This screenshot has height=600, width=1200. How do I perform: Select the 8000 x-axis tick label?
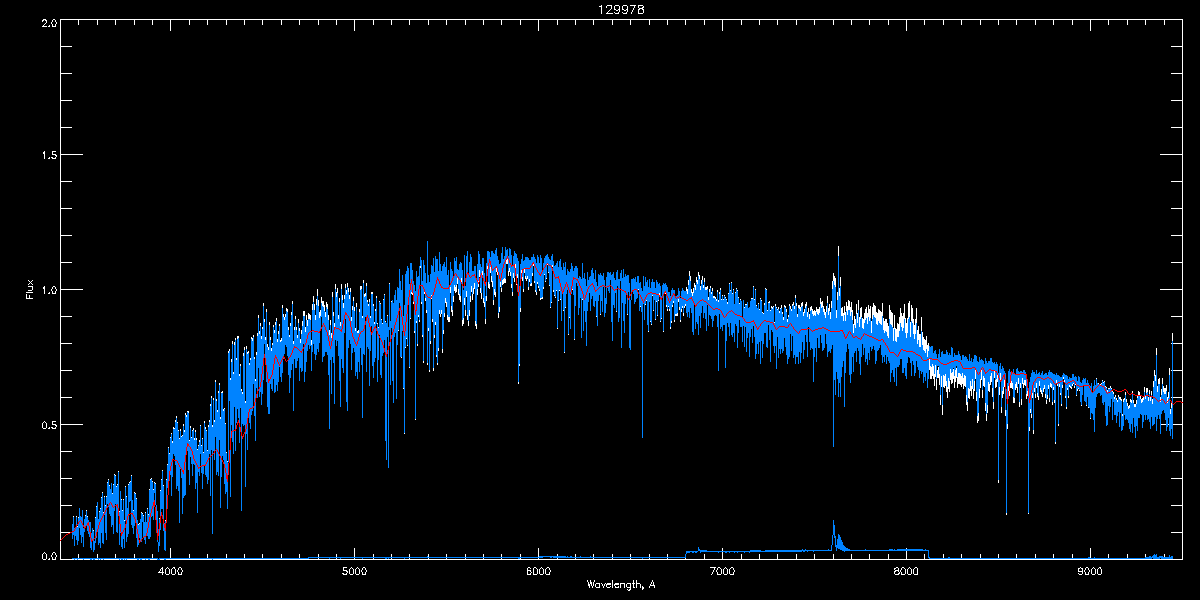point(906,571)
